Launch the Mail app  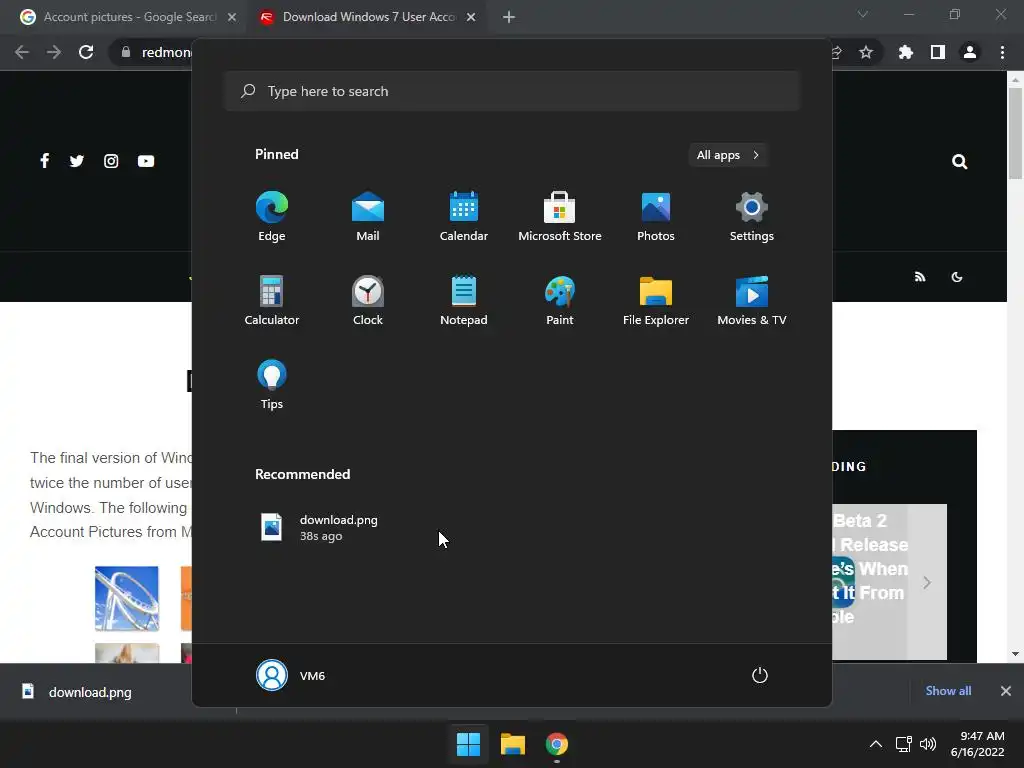point(368,216)
